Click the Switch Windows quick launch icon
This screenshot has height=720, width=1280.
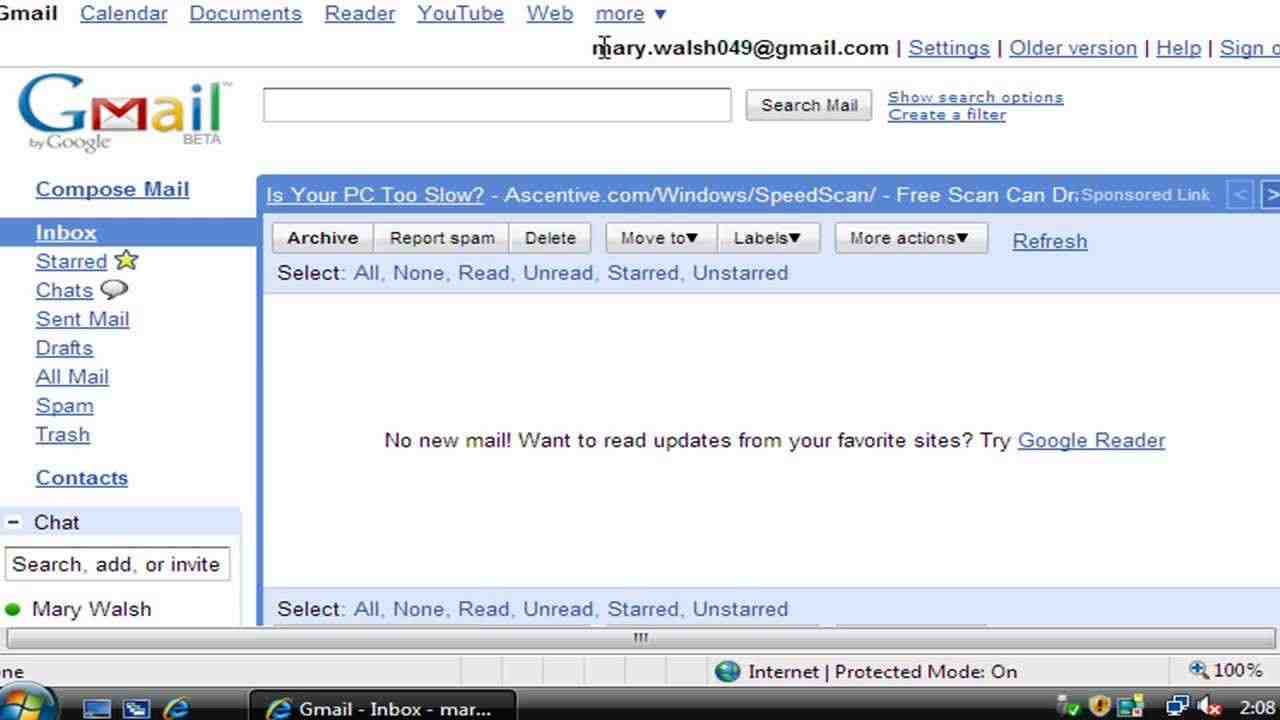click(x=136, y=709)
